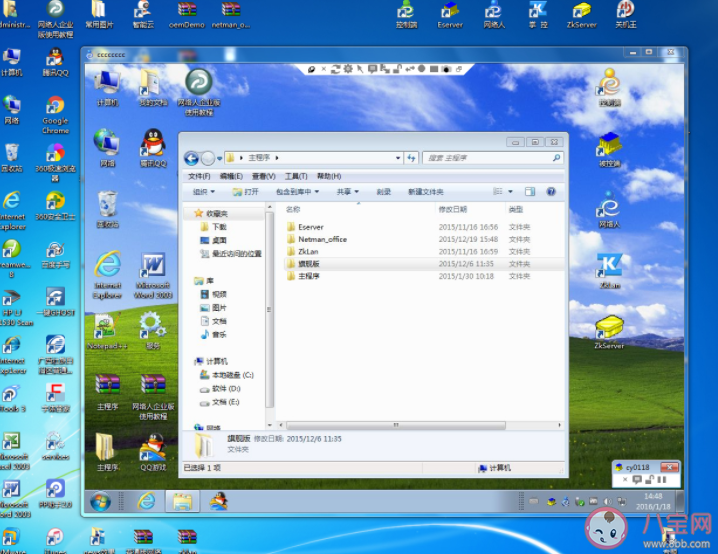Click the Explorer back navigation arrow

coord(191,158)
